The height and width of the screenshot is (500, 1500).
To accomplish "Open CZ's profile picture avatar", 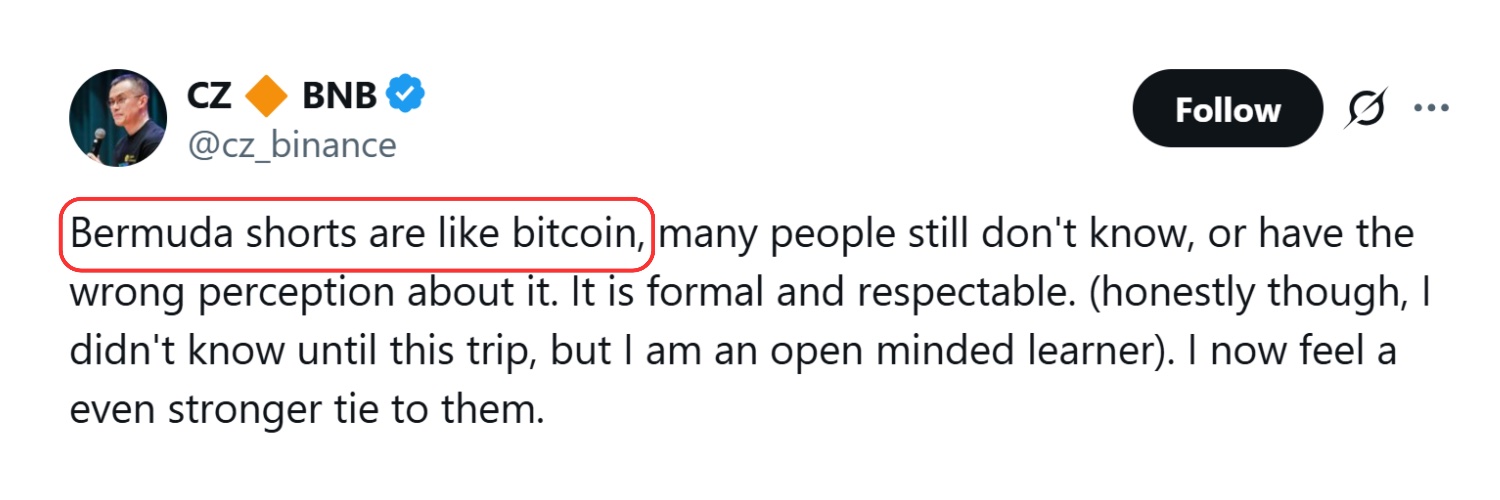I will pos(117,118).
